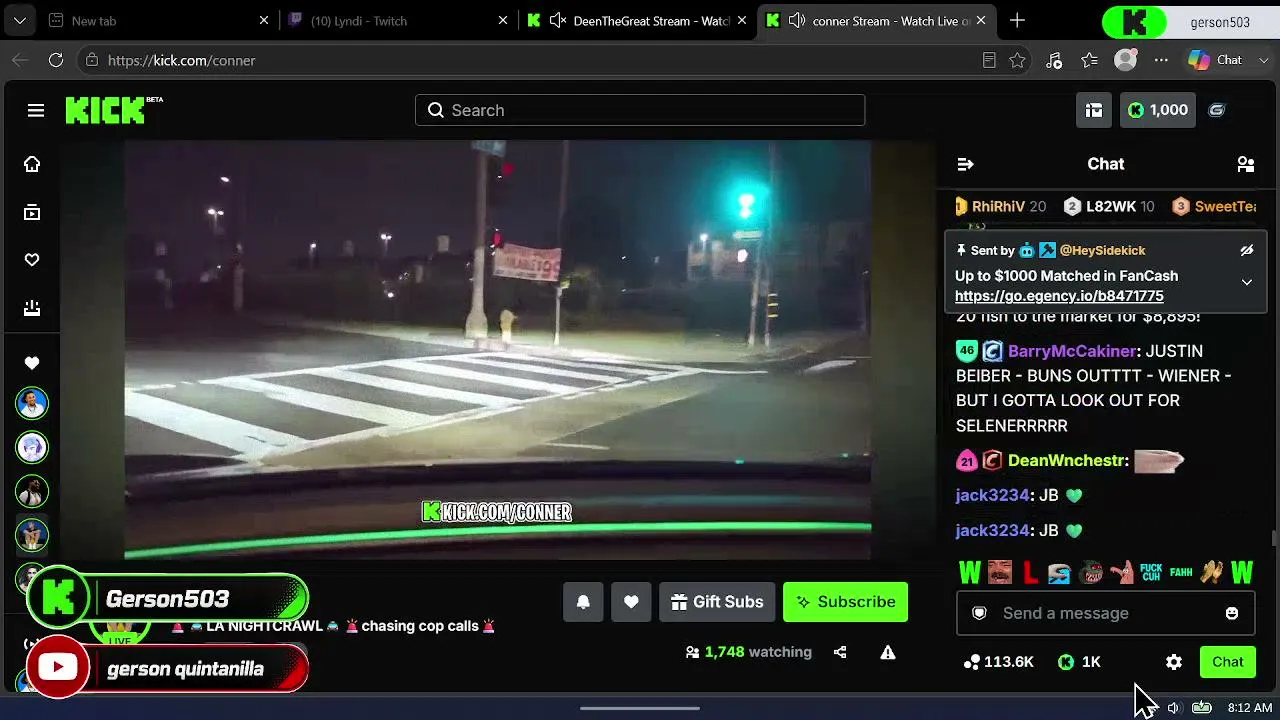Click BarryMcCakiner username in chat

[x=1072, y=351]
